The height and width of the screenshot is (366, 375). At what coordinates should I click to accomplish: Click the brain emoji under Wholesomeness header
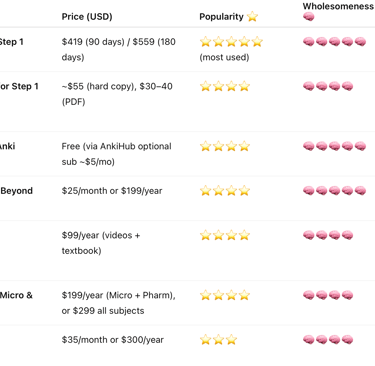pyautogui.click(x=309, y=17)
